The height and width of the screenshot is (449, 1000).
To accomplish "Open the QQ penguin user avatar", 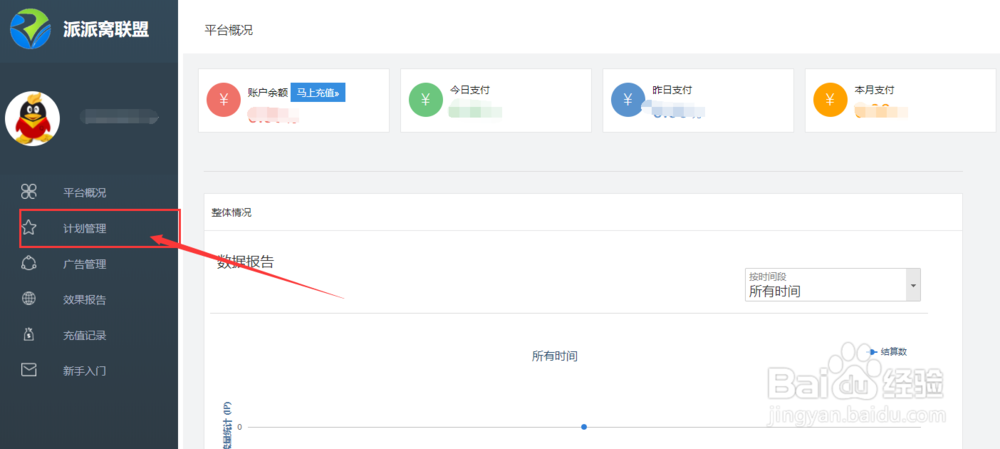I will click(x=33, y=119).
